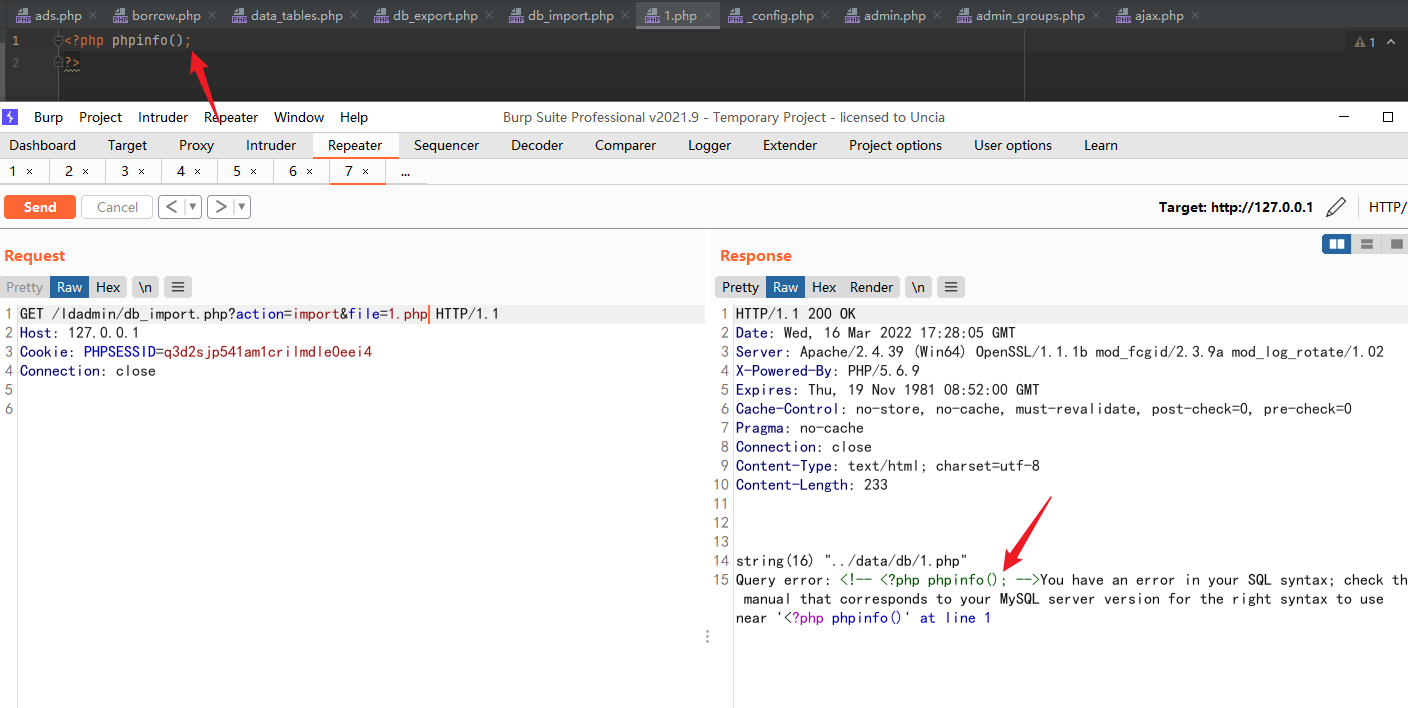1408x708 pixels.
Task: Add a new Repeater tab with ellipsis
Action: click(405, 172)
